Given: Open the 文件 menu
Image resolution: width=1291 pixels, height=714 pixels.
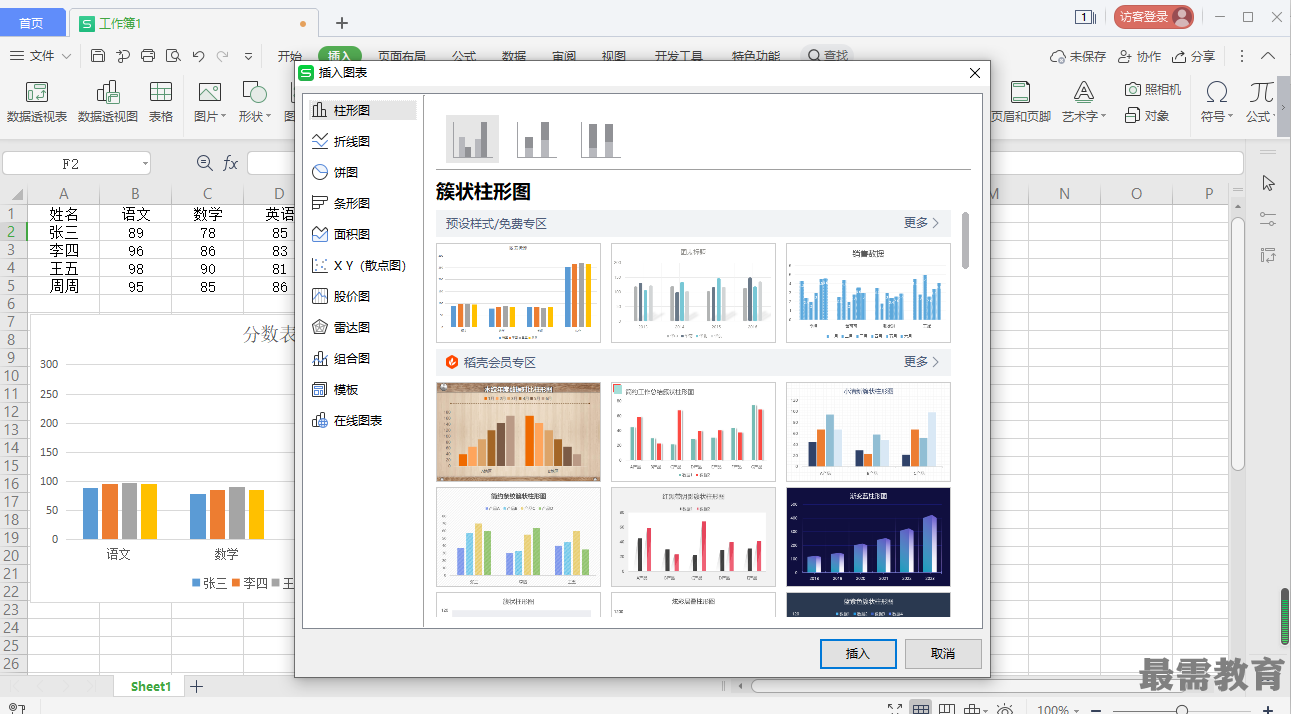Looking at the screenshot, I should point(41,56).
